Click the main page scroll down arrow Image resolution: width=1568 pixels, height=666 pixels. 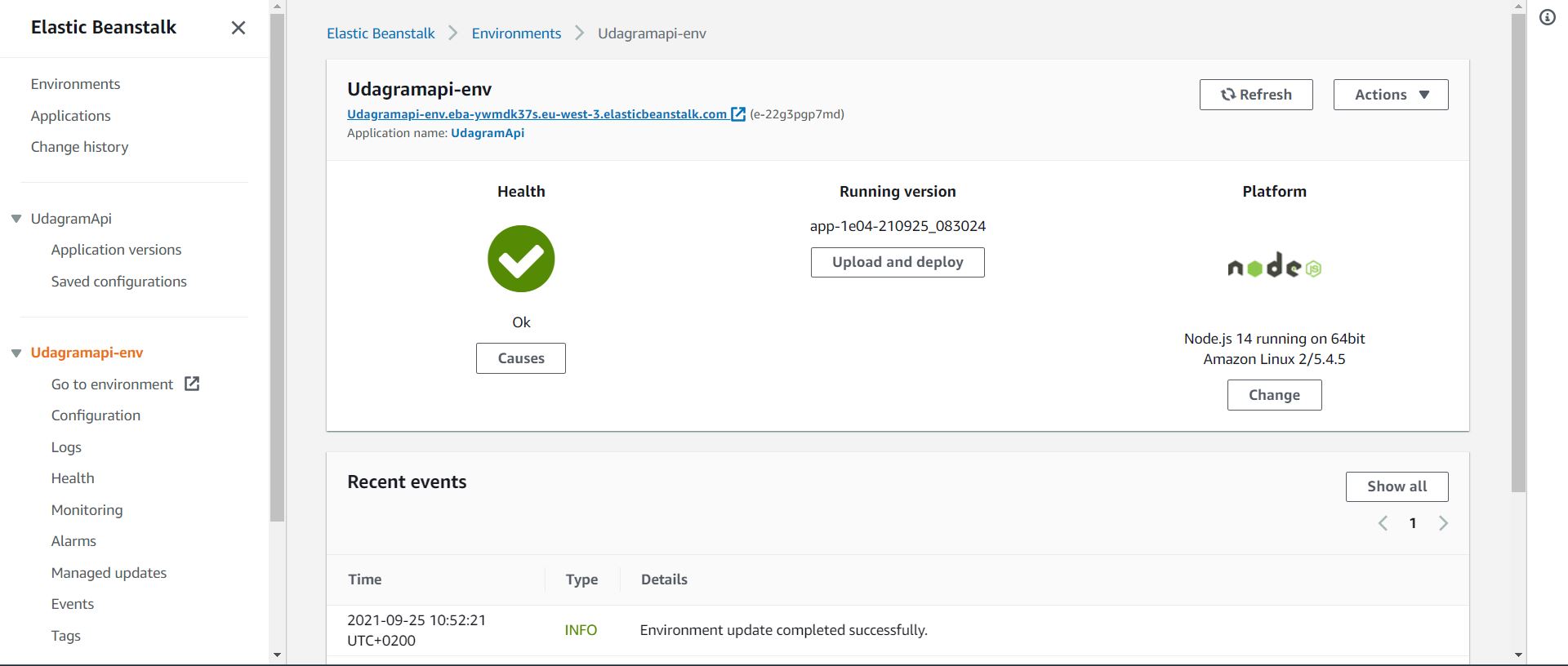pyautogui.click(x=1518, y=655)
